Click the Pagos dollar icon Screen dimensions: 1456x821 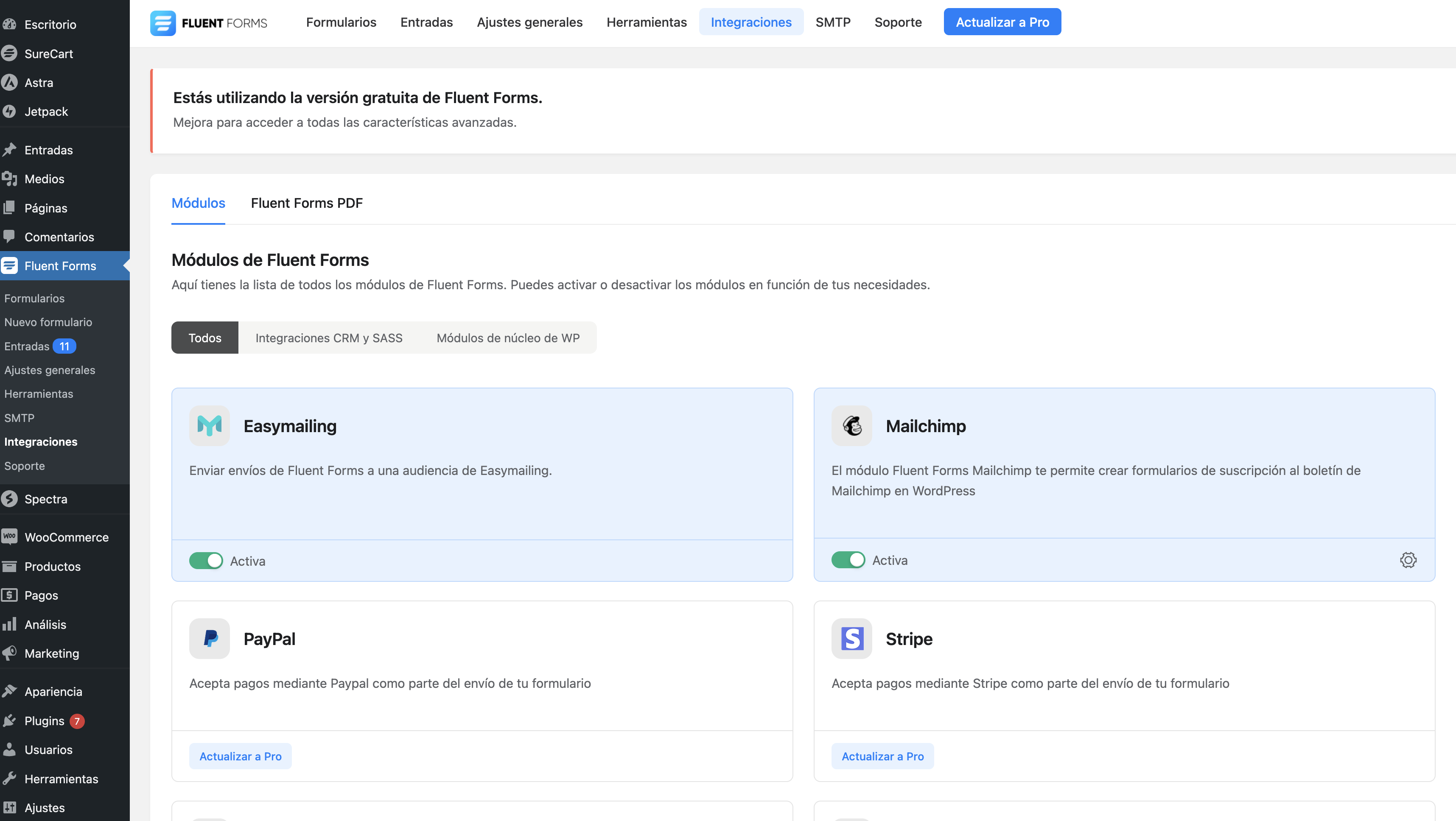coord(9,595)
